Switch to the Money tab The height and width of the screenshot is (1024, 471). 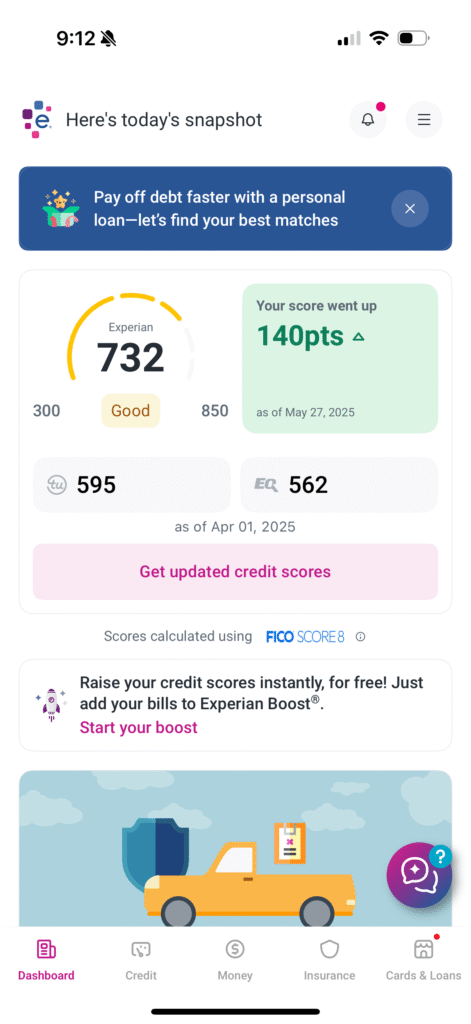[x=235, y=960]
